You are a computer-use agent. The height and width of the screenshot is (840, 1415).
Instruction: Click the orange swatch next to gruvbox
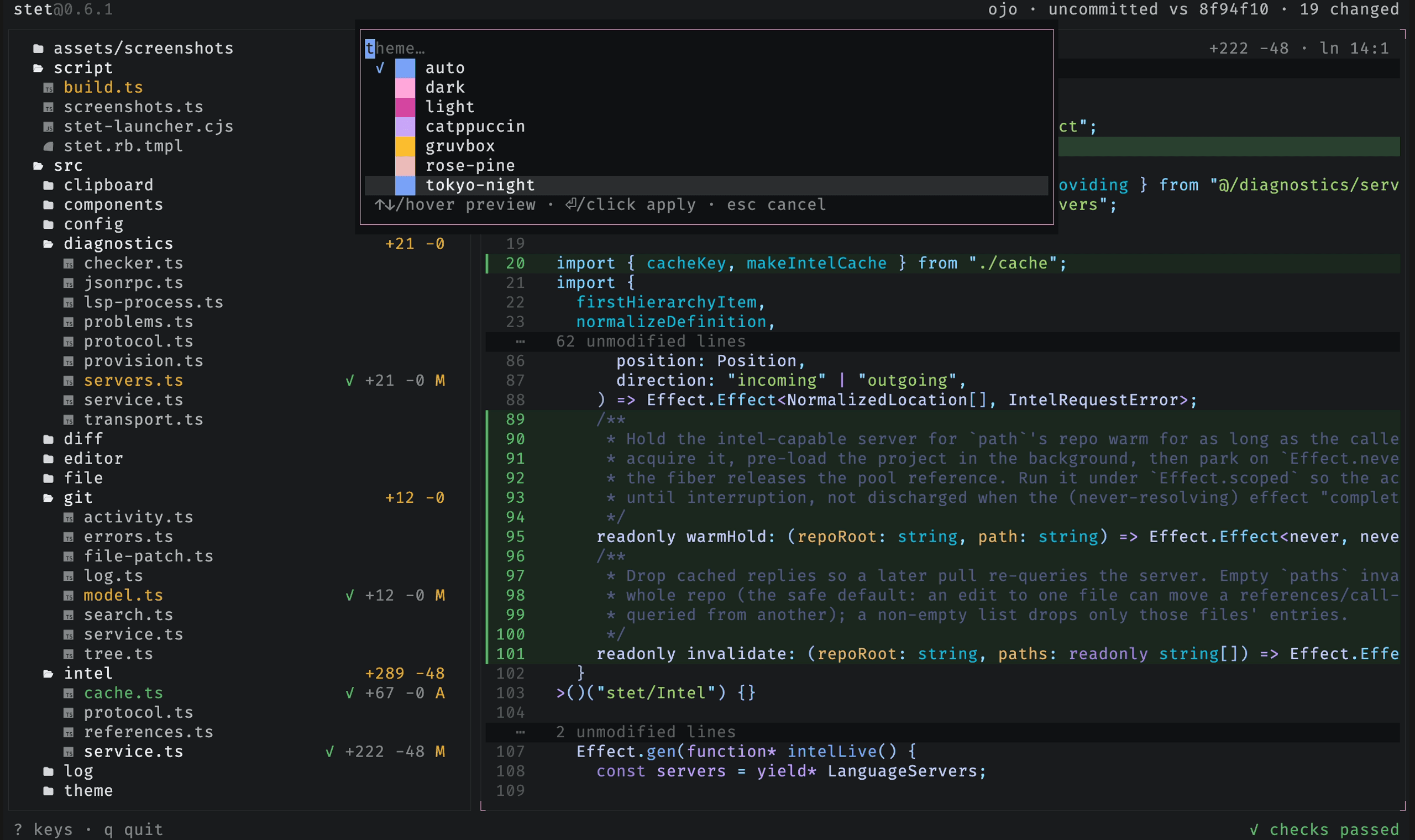[405, 146]
